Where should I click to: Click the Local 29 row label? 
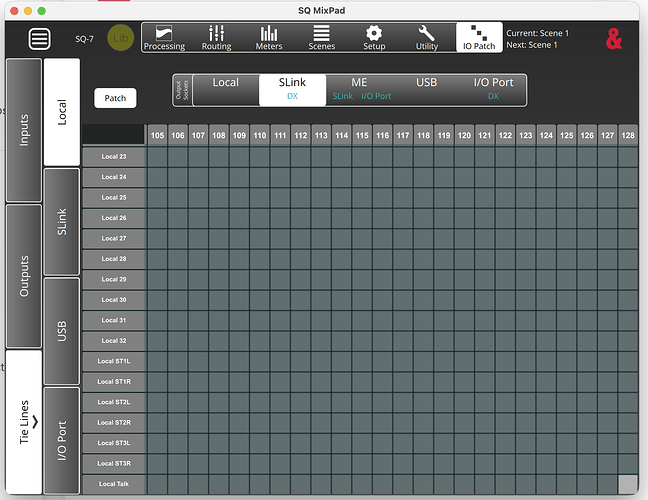click(114, 279)
